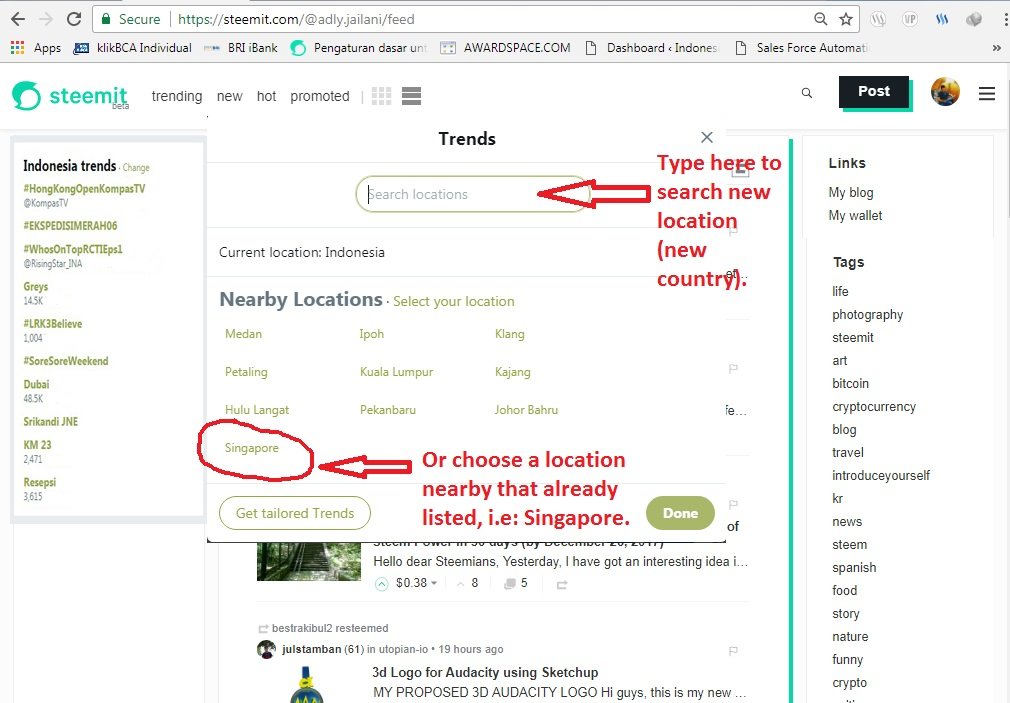Image resolution: width=1010 pixels, height=703 pixels.
Task: Open the photography tag
Action: pos(868,314)
